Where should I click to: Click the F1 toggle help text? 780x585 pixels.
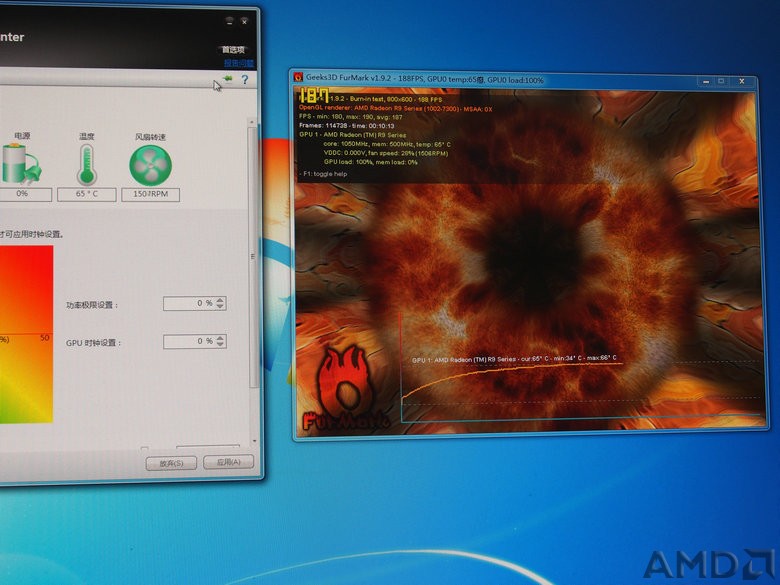(x=324, y=174)
